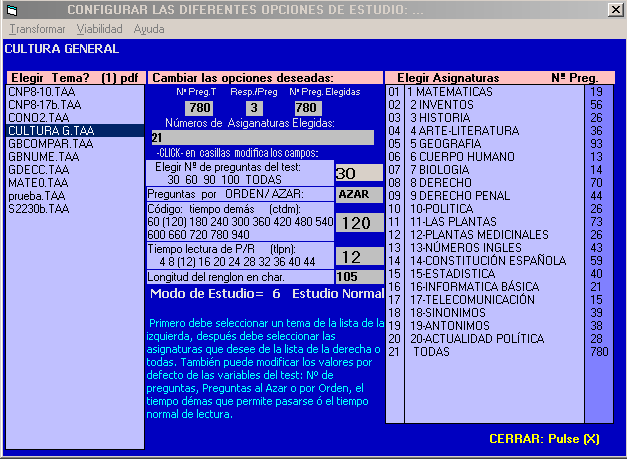Select subject 19-ANTONIMOS
Screen dimensions: 627x459
click(494, 325)
